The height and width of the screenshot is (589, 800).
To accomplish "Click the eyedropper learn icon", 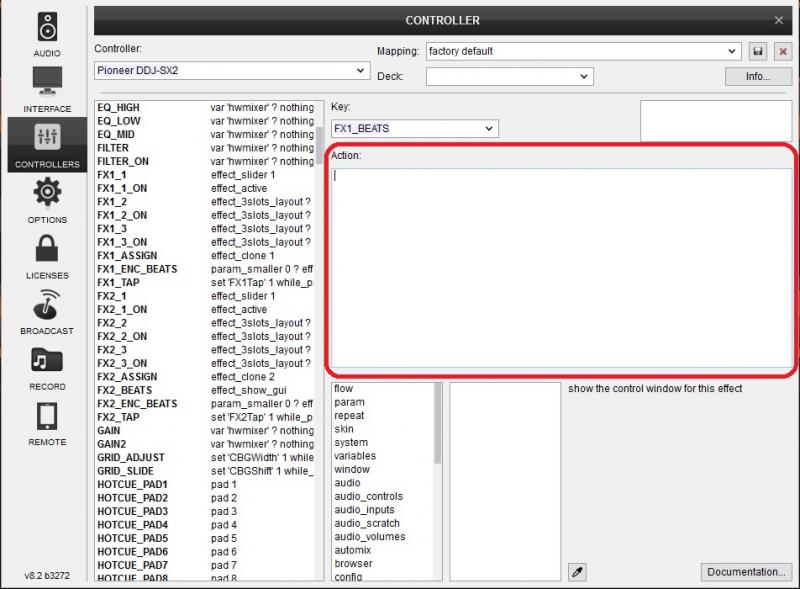I will (x=577, y=572).
